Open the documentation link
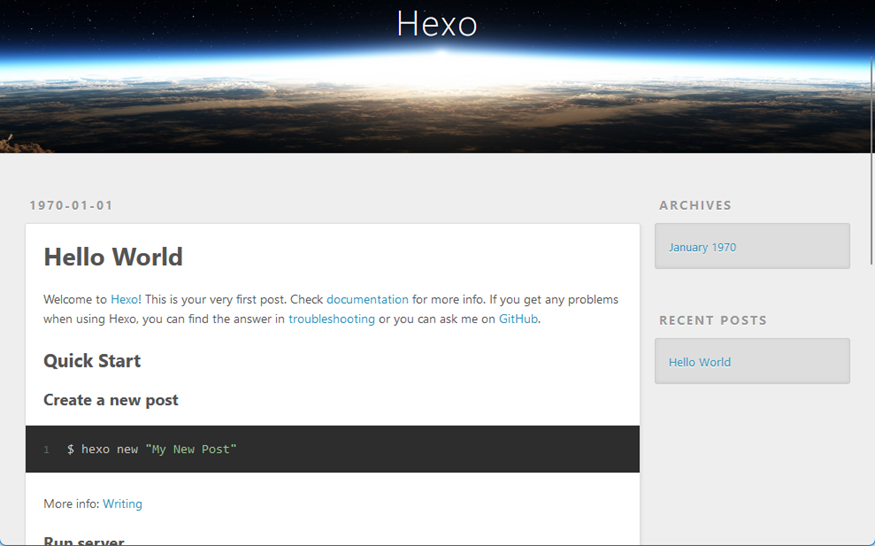The width and height of the screenshot is (875, 546). tap(367, 299)
